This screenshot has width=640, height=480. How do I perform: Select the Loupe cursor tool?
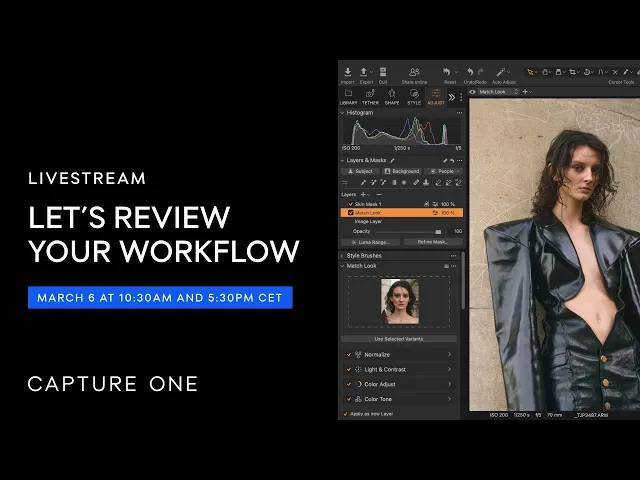559,72
